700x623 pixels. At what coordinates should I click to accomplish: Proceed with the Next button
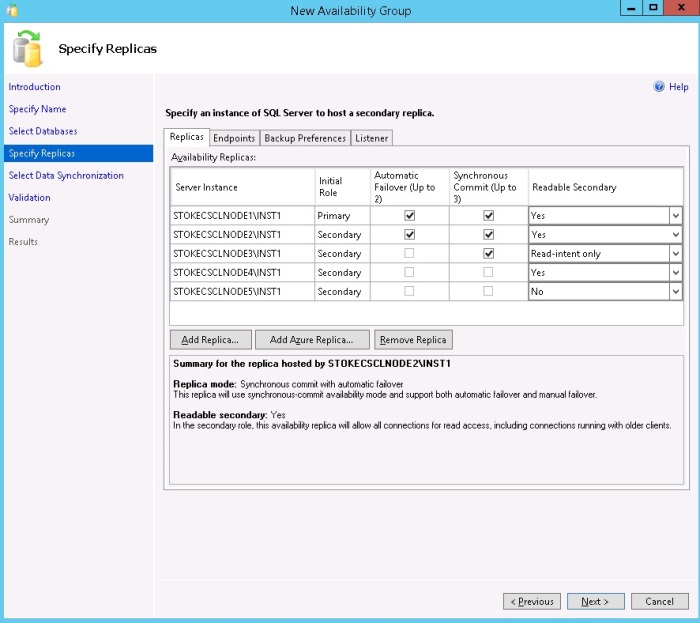595,601
